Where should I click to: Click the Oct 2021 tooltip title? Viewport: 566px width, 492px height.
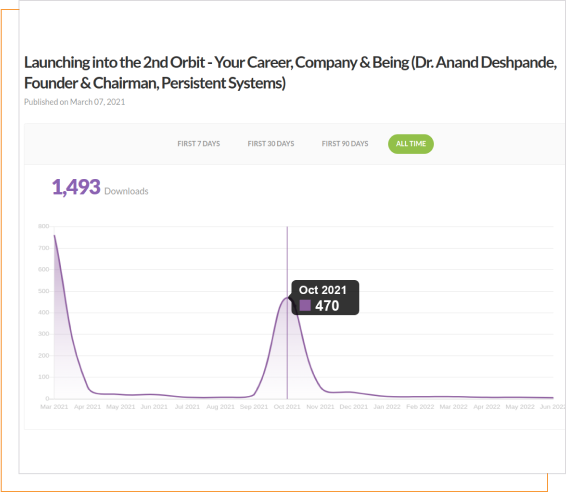(322, 290)
